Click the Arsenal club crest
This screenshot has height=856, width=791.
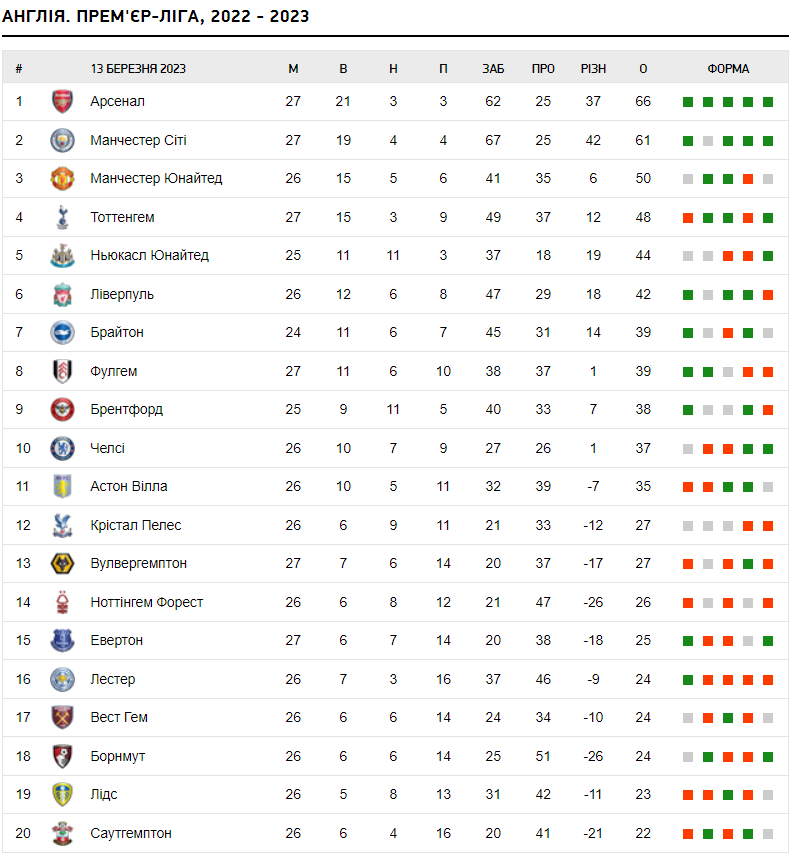(x=62, y=102)
